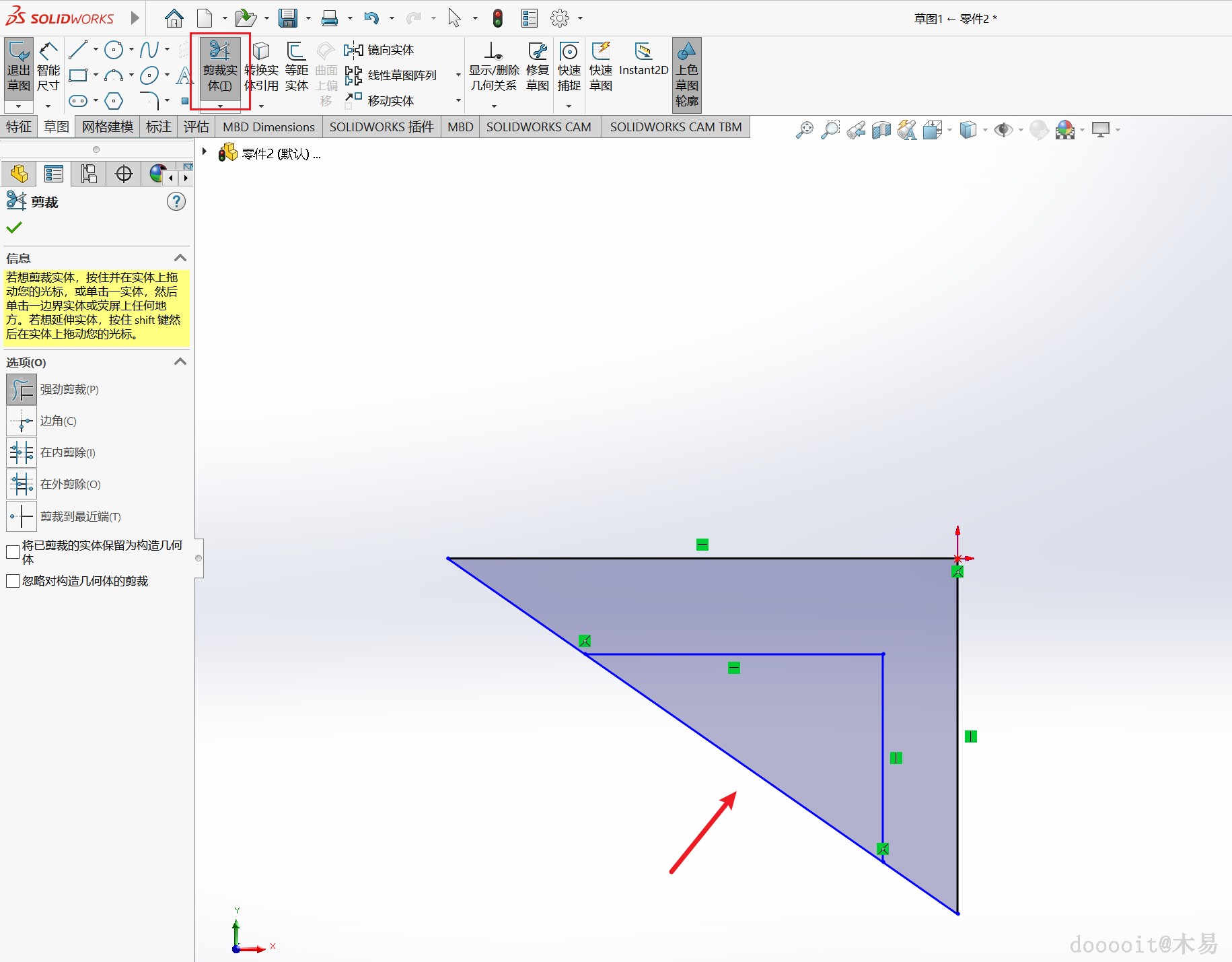This screenshot has width=1232, height=962.
Task: Expand the SOLIDWORKS menu flyout arrow
Action: [135, 18]
